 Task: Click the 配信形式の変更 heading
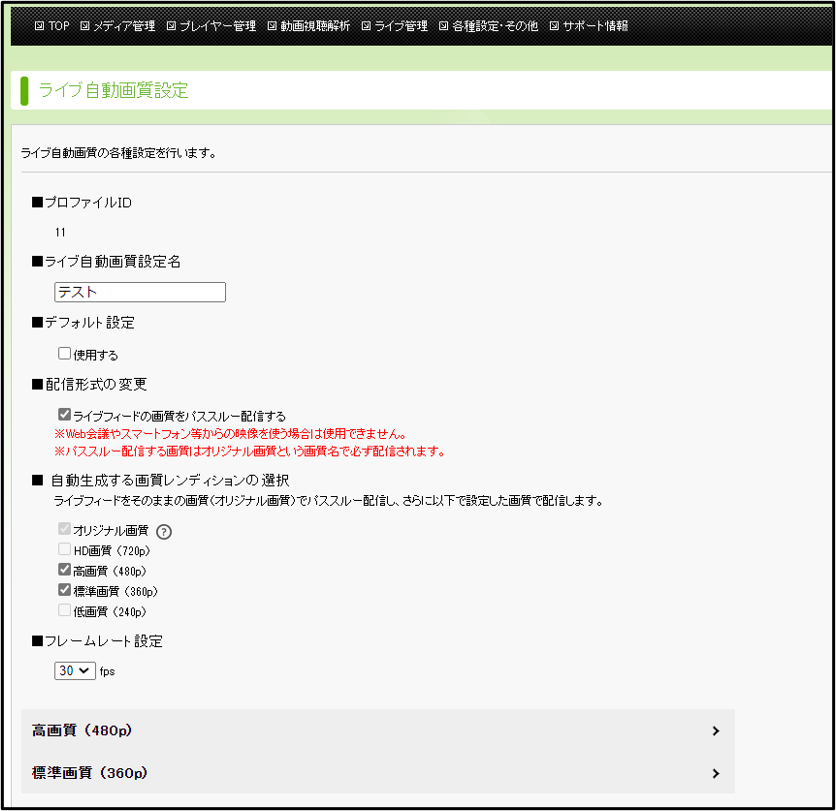pos(90,384)
